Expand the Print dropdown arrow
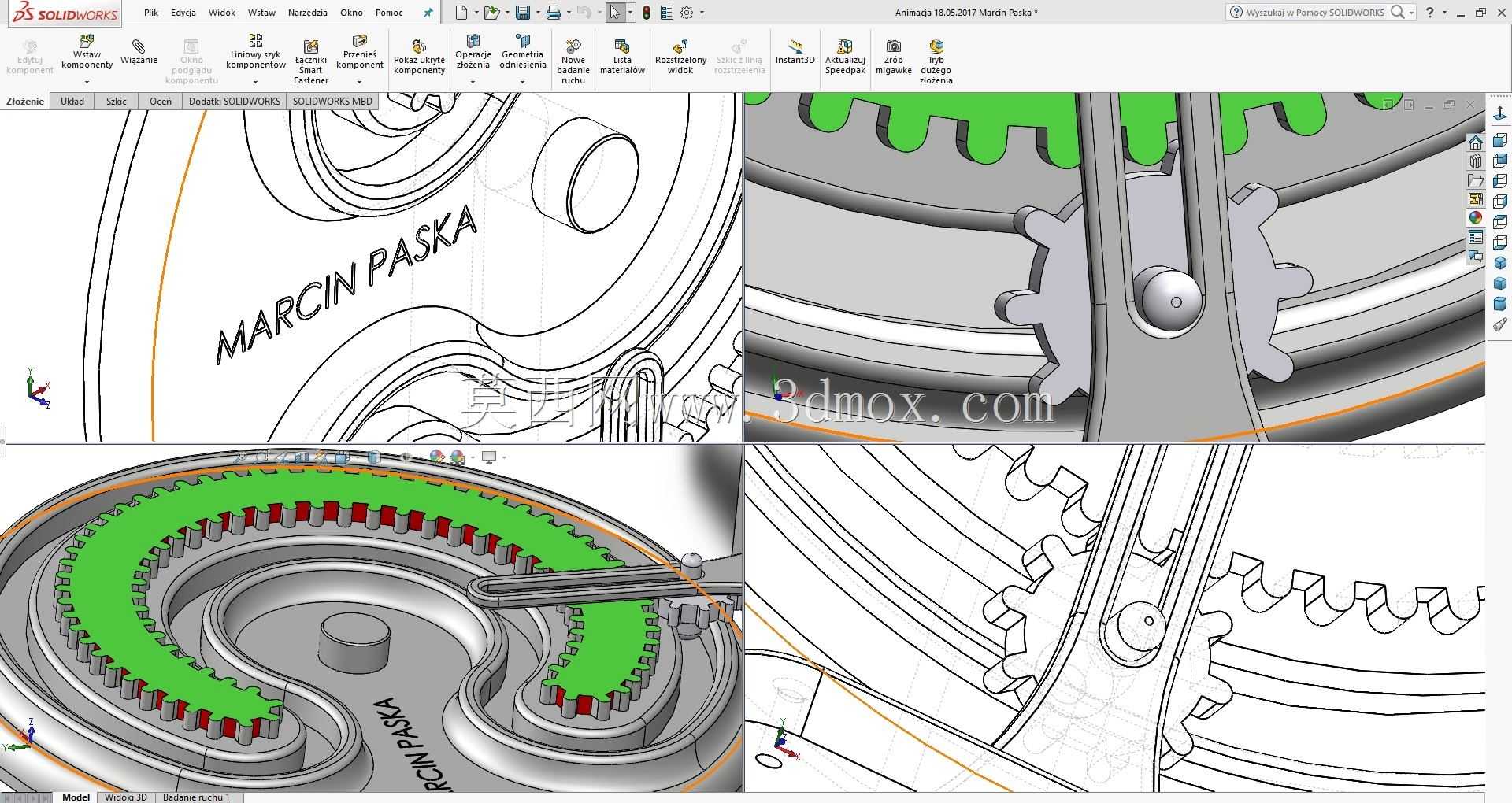Viewport: 1512px width, 803px height. pos(568,13)
